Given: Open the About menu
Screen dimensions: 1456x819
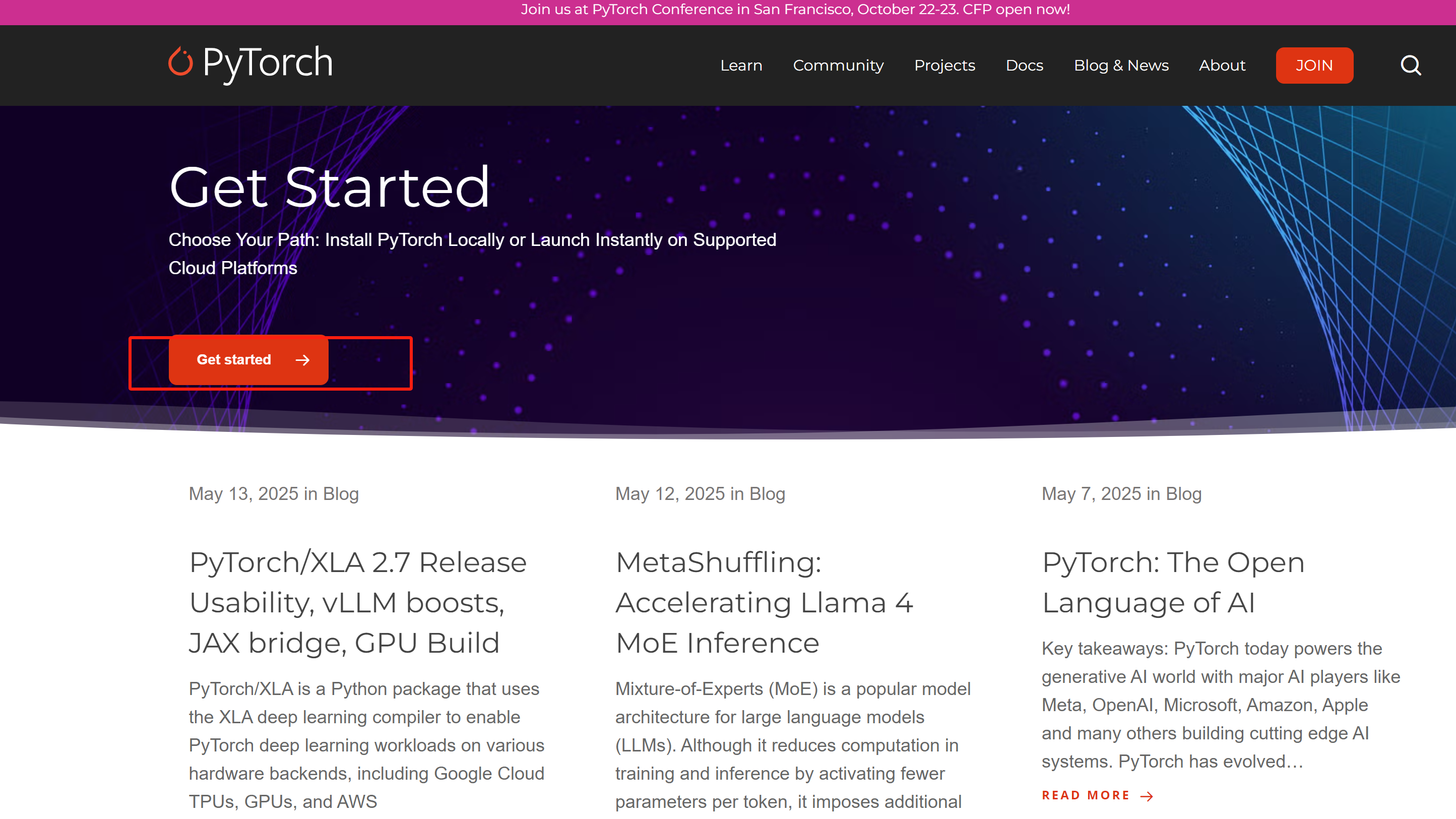Looking at the screenshot, I should (x=1222, y=66).
